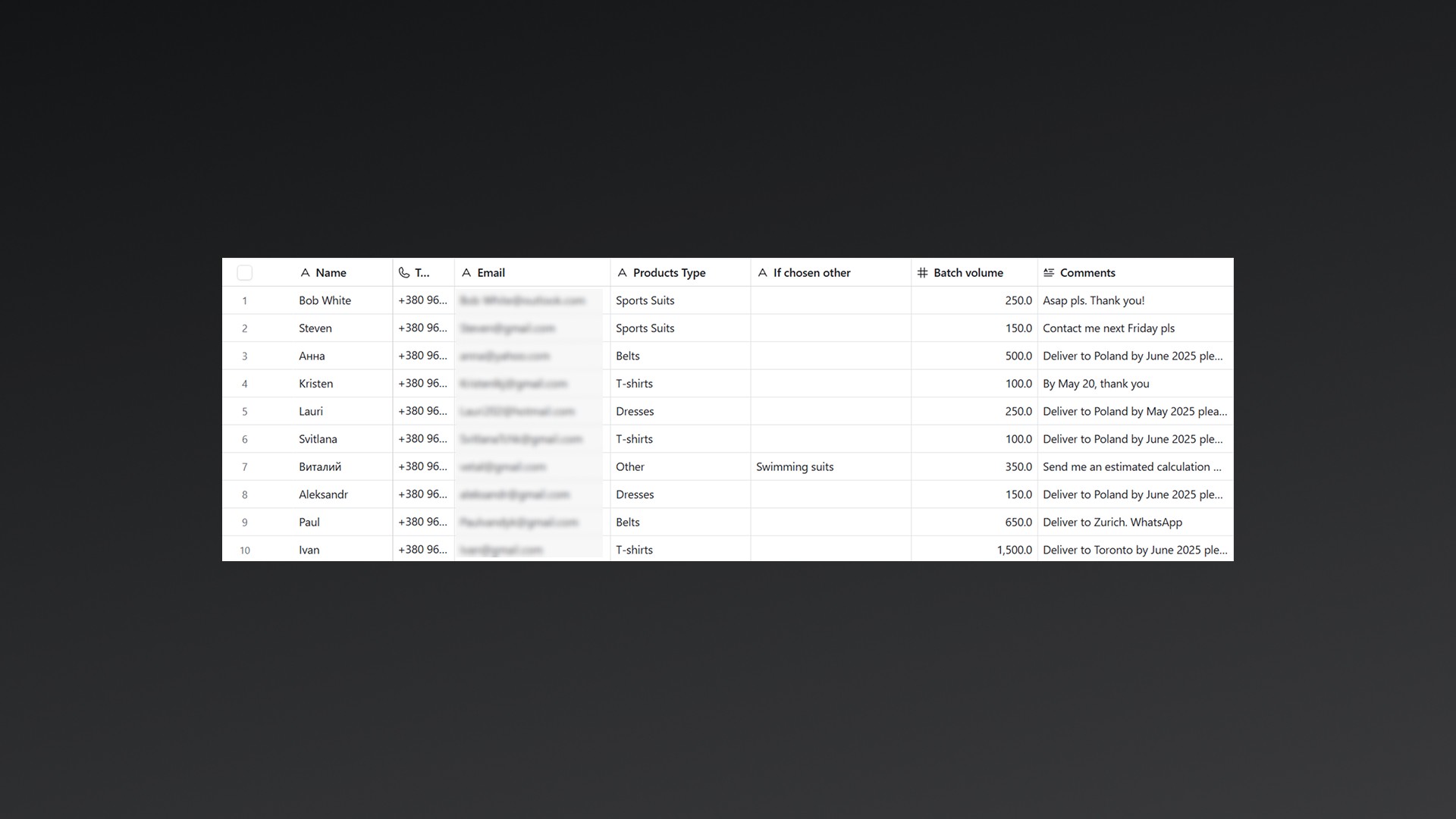Image resolution: width=1456 pixels, height=819 pixels.
Task: Click the Email column header label
Action: pos(491,273)
